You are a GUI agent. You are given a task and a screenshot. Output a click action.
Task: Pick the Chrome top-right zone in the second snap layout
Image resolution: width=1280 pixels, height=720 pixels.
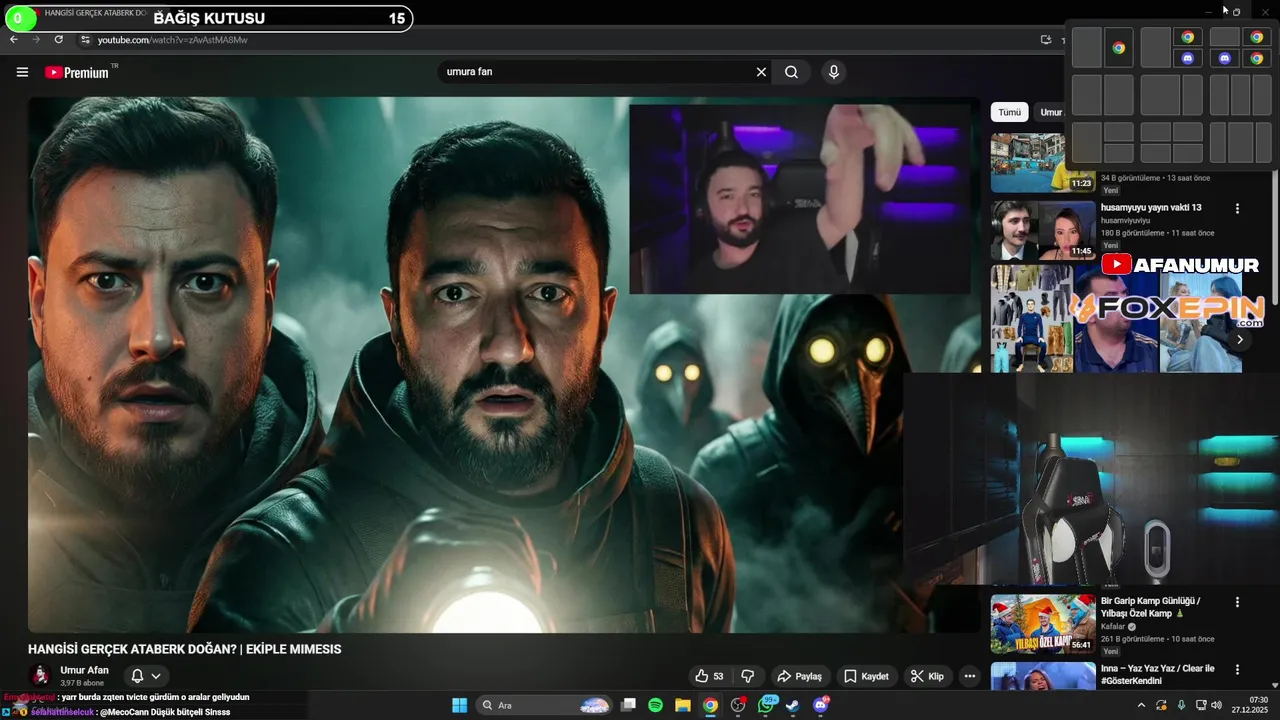1187,37
